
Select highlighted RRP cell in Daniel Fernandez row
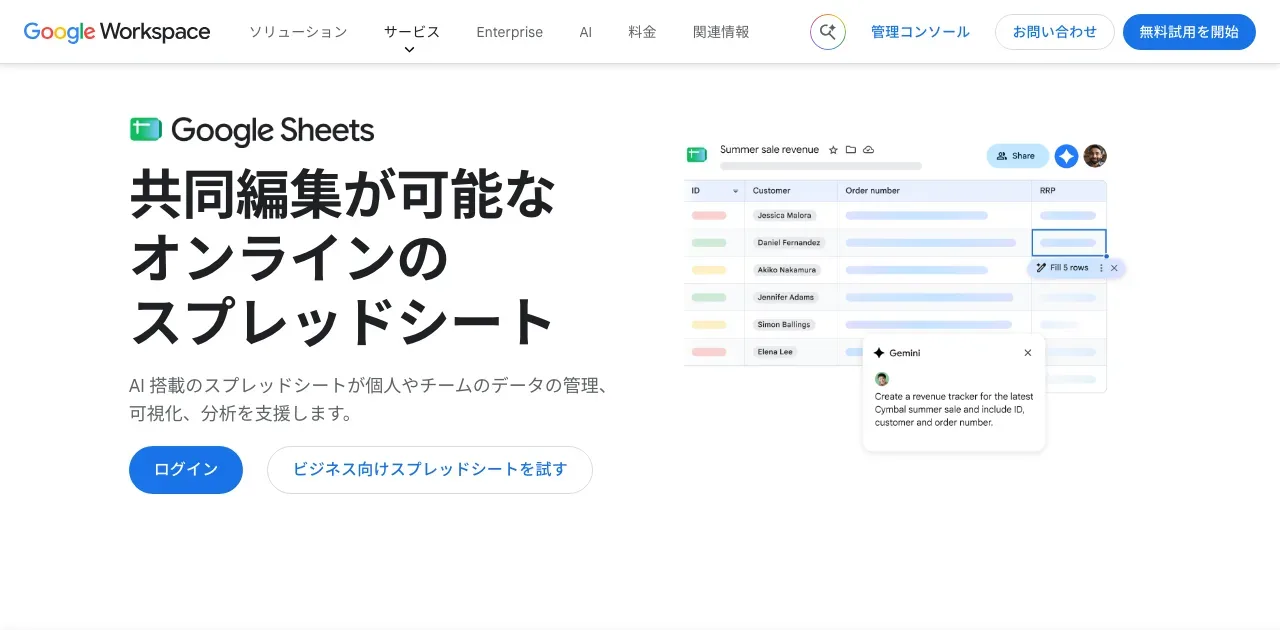point(1069,243)
